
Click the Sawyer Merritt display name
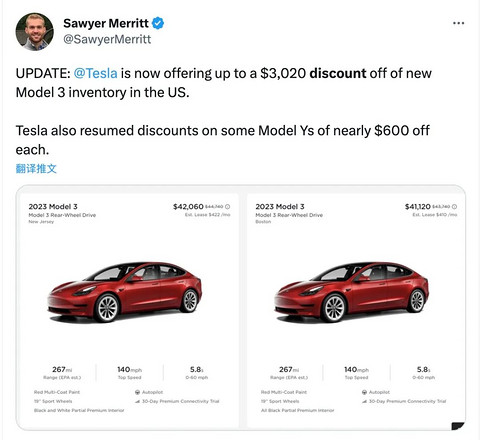tap(106, 23)
